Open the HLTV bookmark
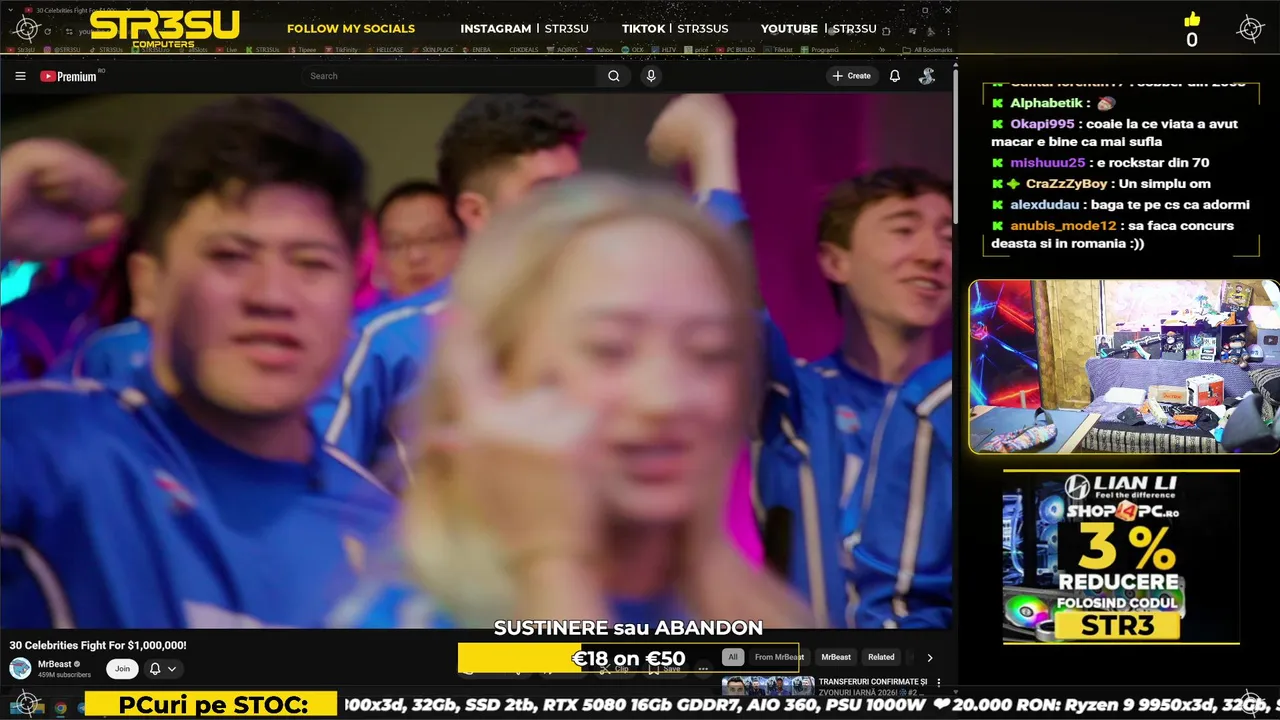Screen dimensions: 1280x720 click(664, 49)
